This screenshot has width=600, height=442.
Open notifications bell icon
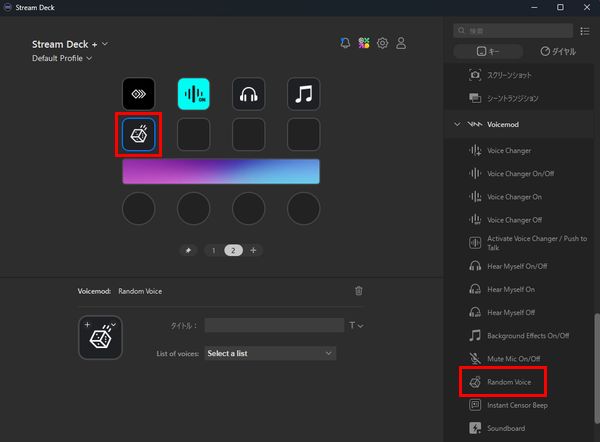point(345,43)
